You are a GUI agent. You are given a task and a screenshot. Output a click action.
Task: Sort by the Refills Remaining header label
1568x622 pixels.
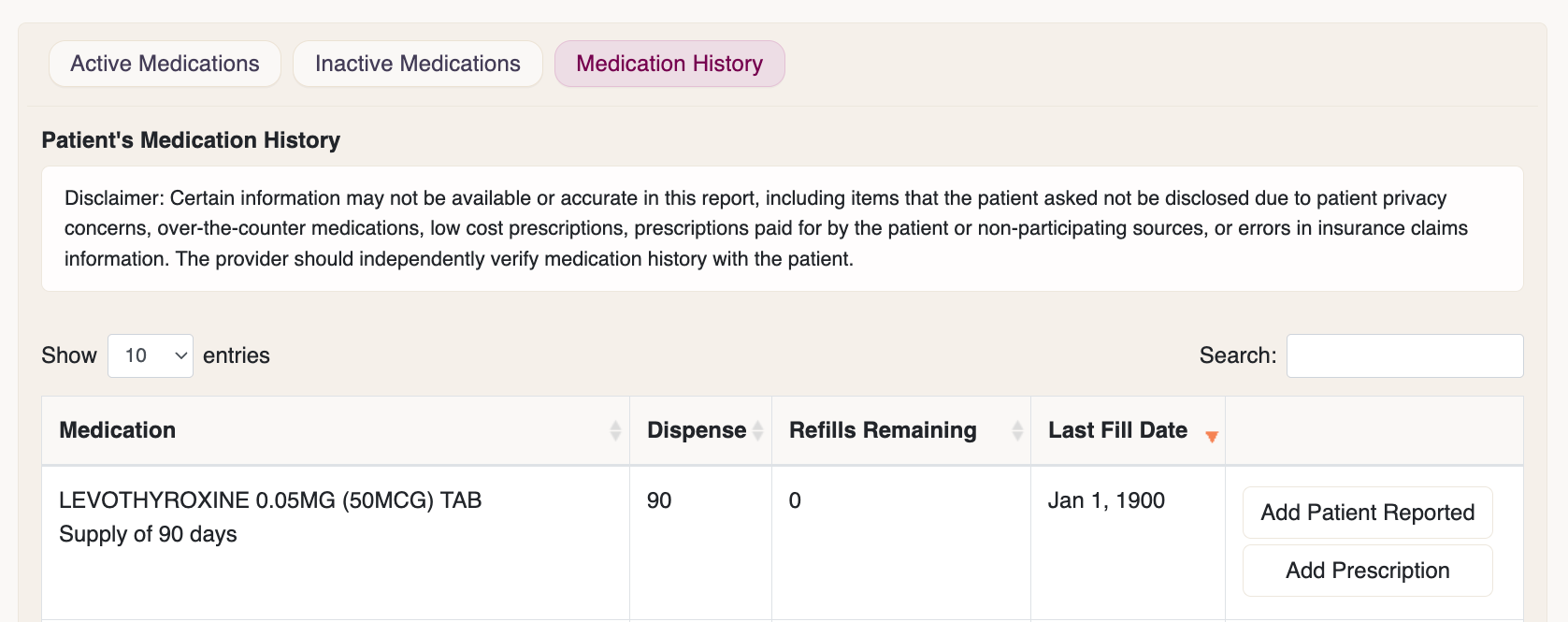[x=883, y=430]
